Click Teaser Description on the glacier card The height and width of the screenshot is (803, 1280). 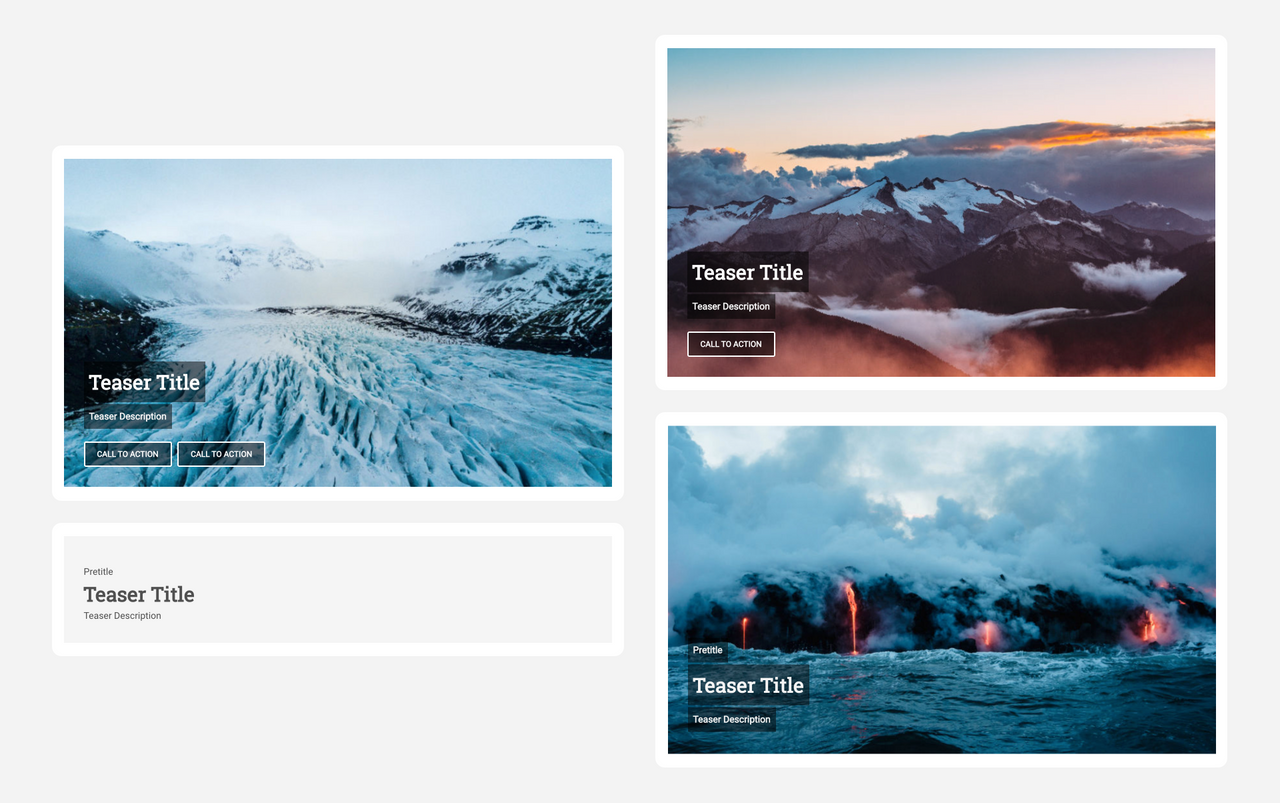[x=128, y=416]
